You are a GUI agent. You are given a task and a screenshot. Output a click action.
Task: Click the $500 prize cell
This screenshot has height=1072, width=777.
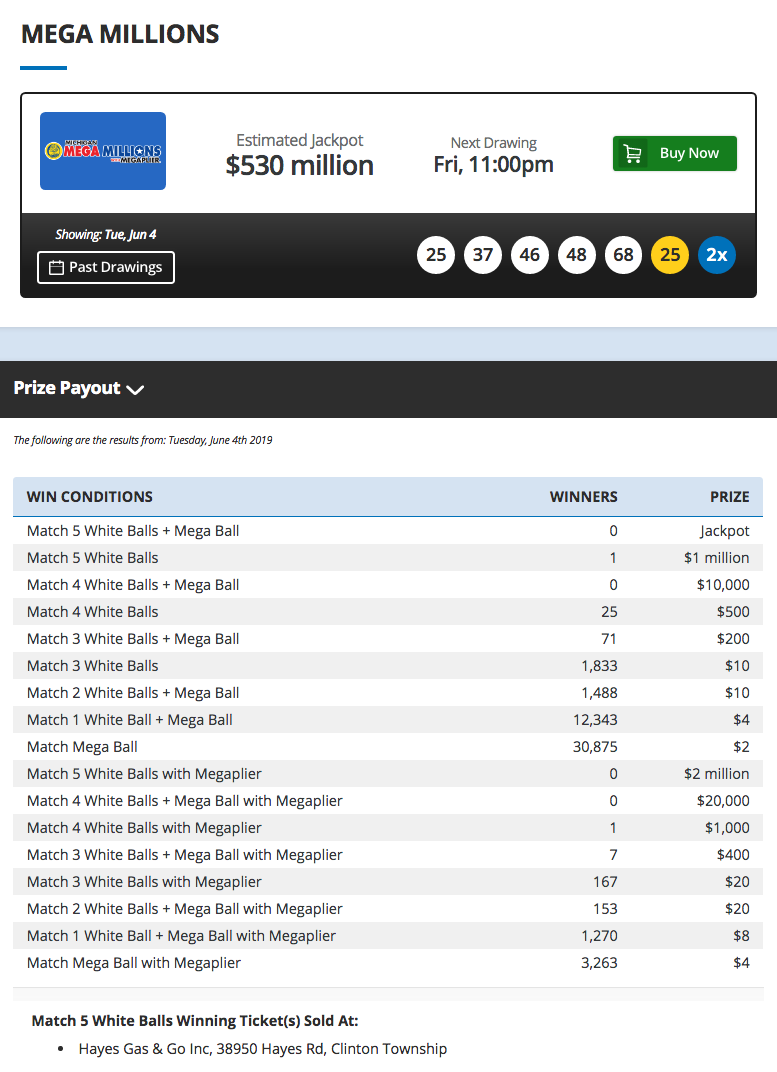coord(733,612)
